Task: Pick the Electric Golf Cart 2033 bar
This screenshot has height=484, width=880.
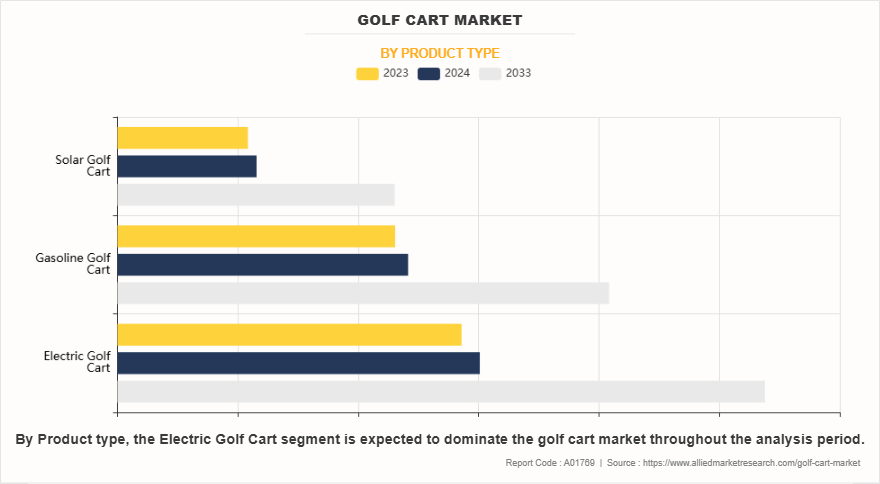Action: pyautogui.click(x=441, y=391)
